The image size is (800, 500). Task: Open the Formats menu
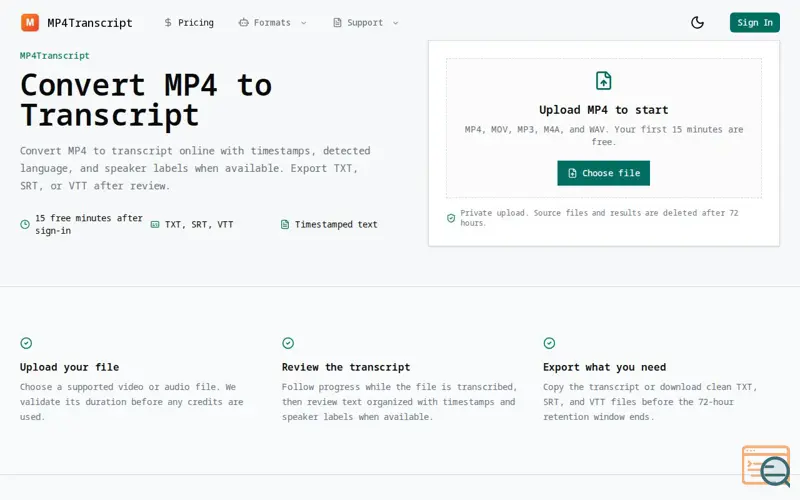click(x=272, y=22)
